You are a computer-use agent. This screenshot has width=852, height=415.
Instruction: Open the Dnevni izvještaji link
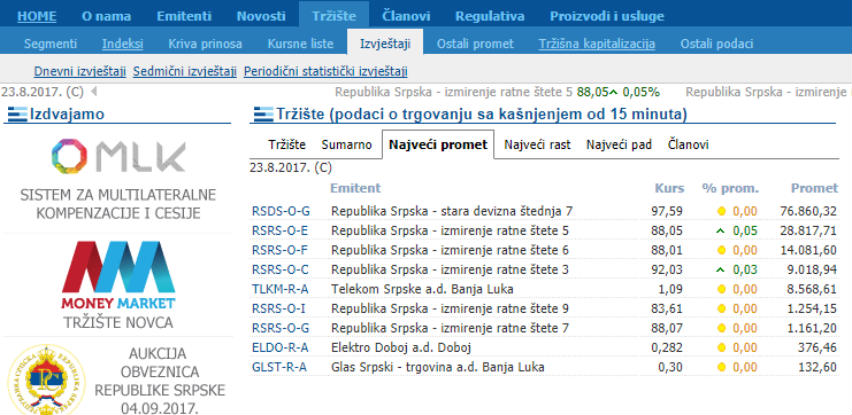point(80,72)
